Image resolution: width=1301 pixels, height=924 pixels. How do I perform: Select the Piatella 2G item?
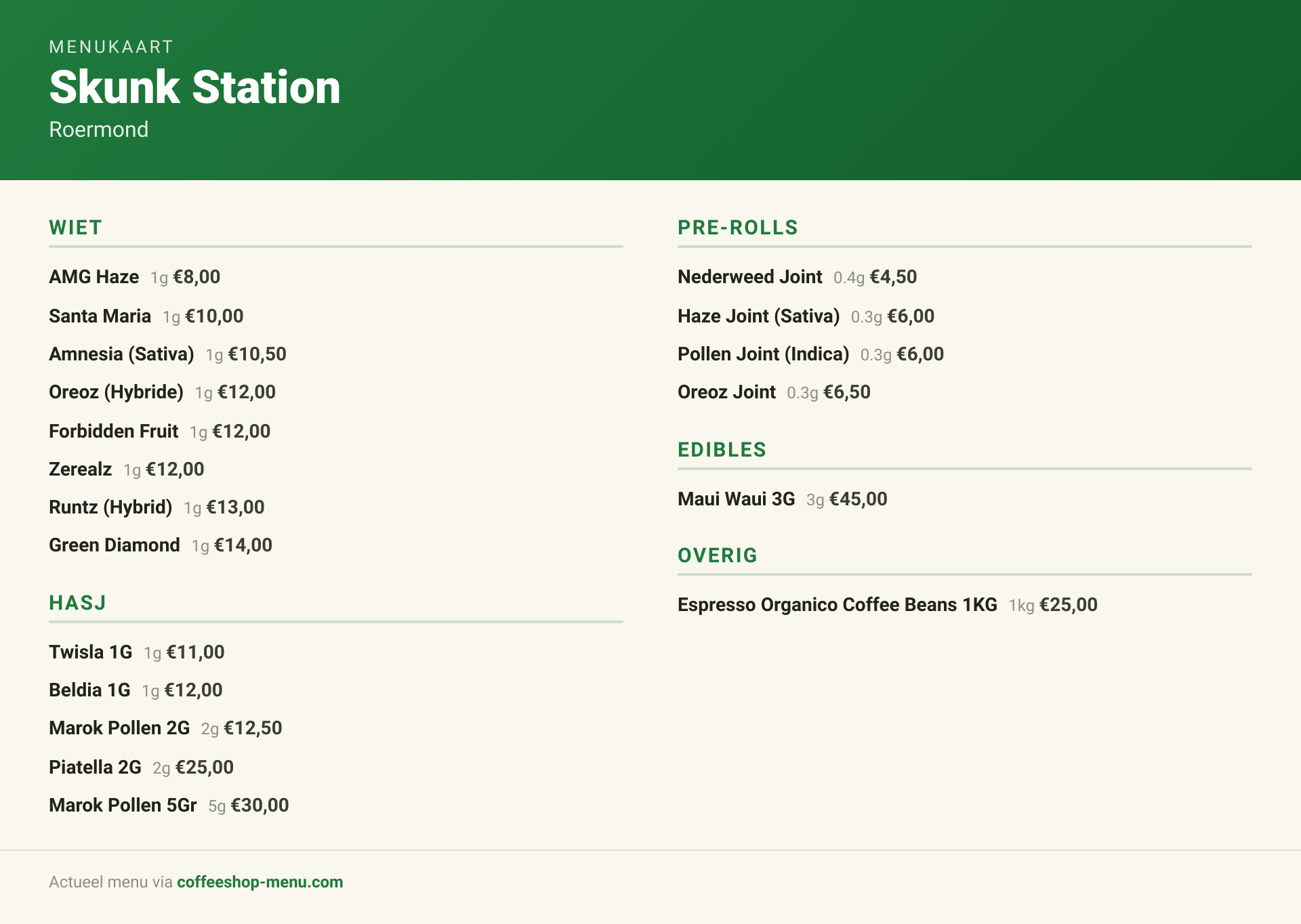(x=95, y=768)
